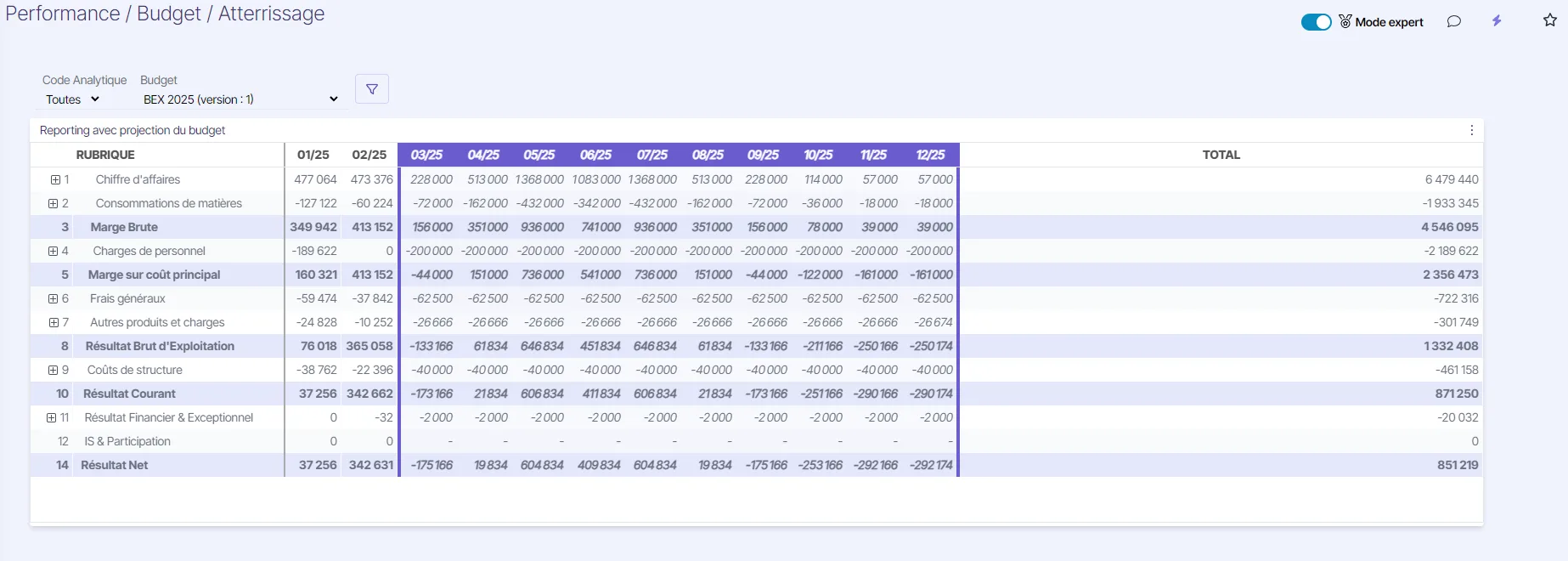Click the medal icon beside Mode expert
The image size is (1568, 561).
pyautogui.click(x=1345, y=21)
